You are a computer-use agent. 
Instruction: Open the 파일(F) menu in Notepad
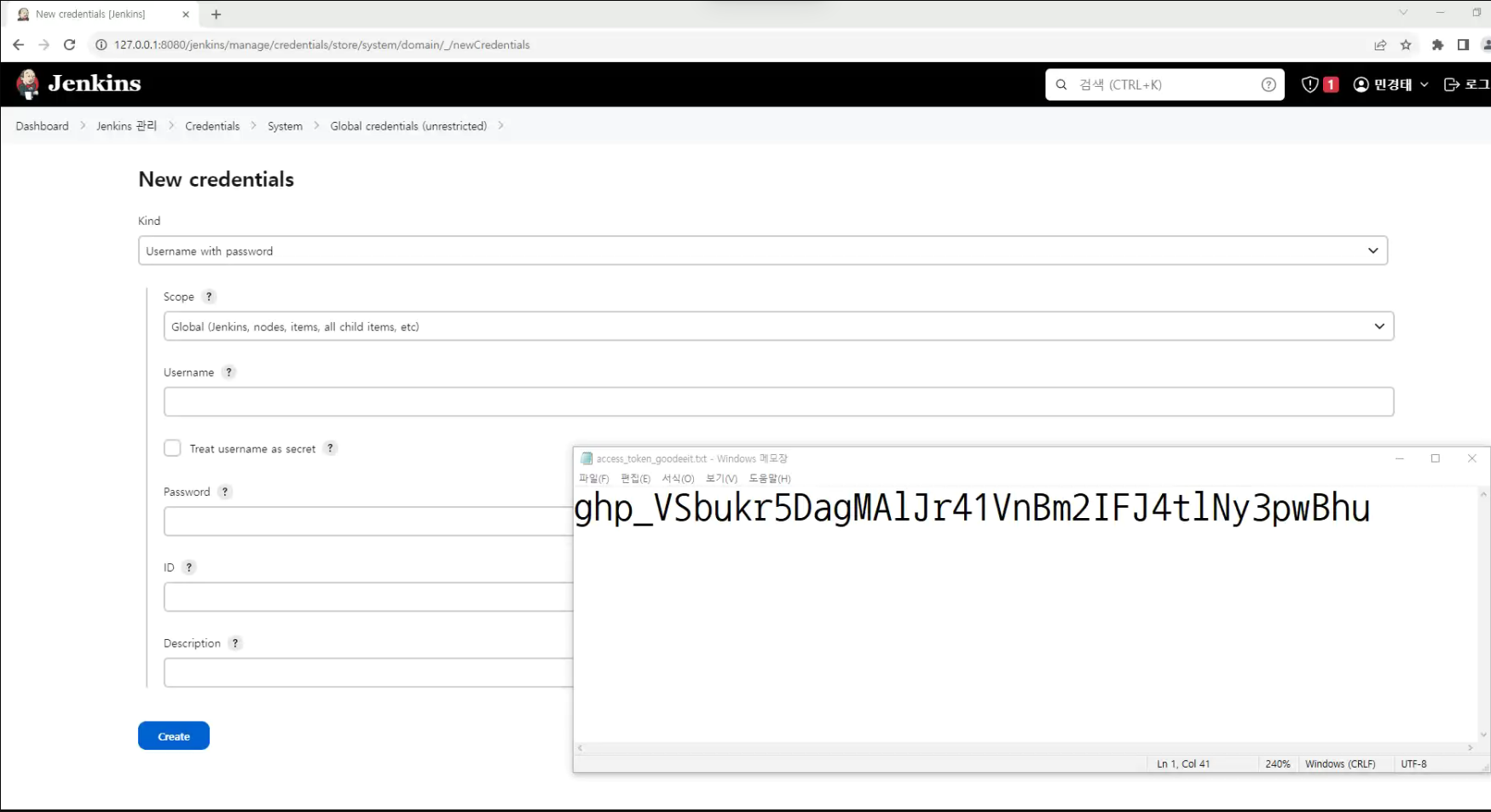coord(593,479)
